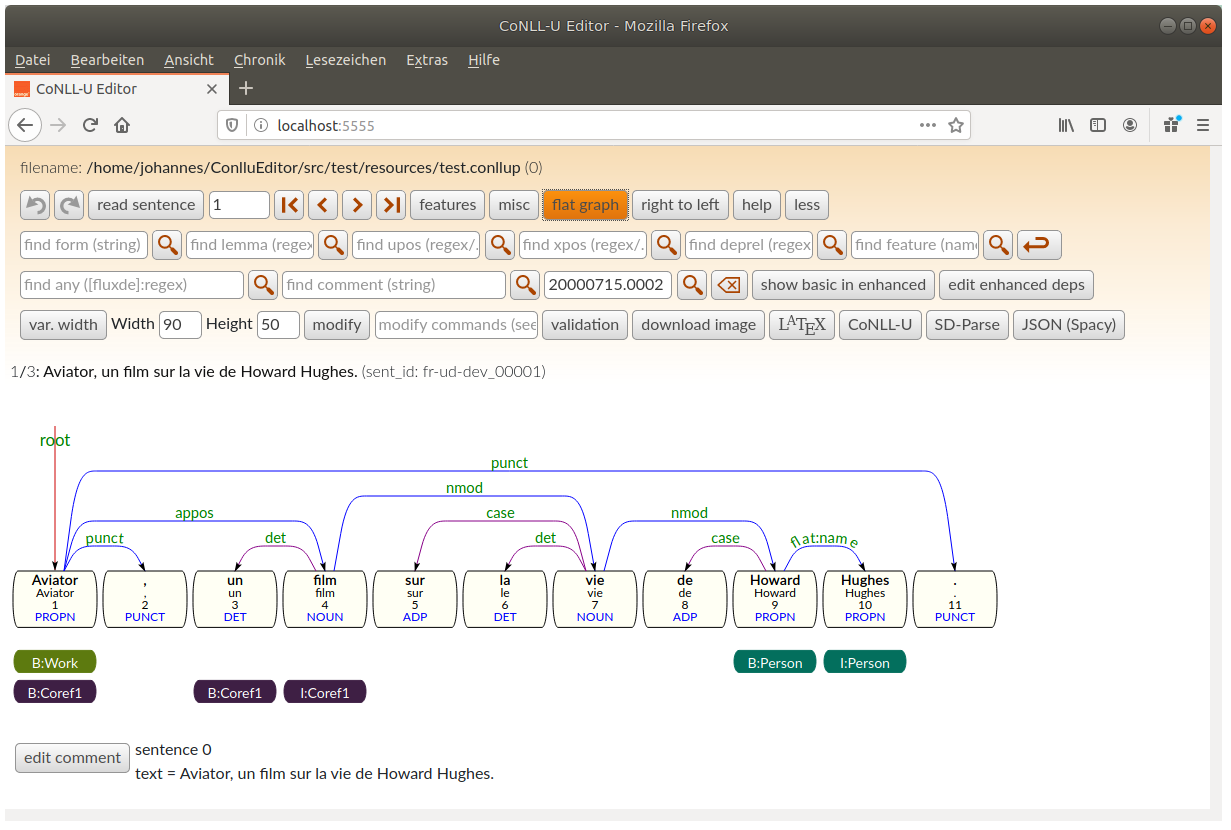Export JSON (Spacy) button

point(1069,325)
